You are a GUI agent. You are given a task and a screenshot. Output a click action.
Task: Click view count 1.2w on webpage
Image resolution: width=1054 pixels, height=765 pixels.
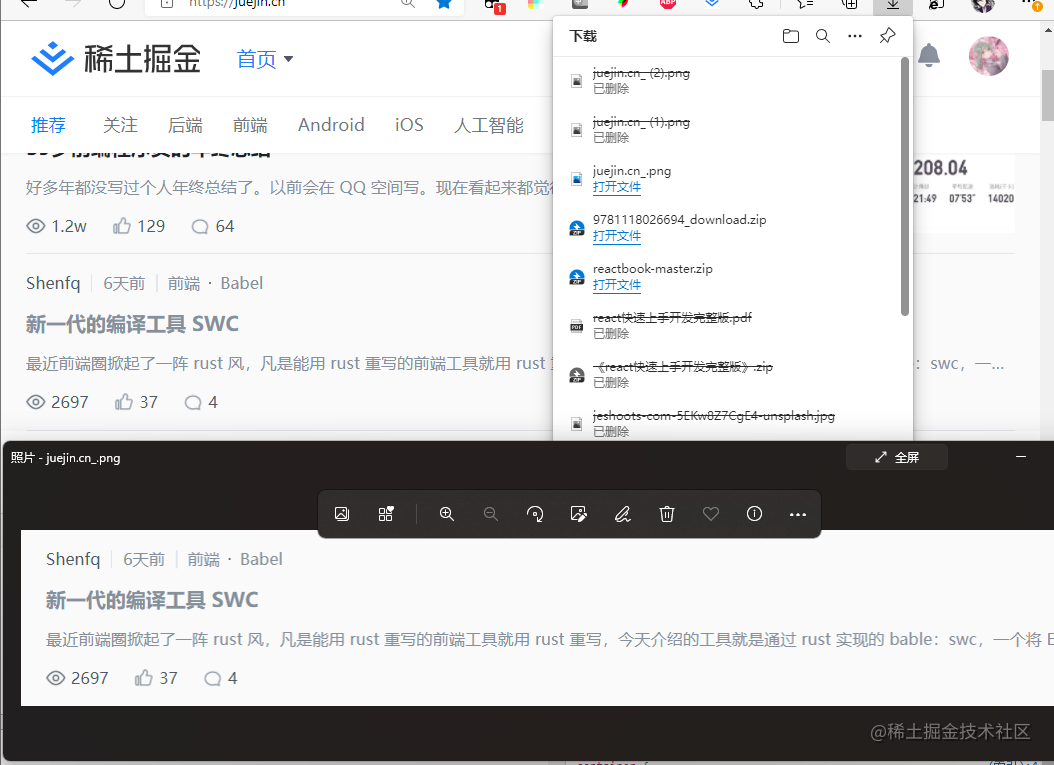pyautogui.click(x=69, y=227)
